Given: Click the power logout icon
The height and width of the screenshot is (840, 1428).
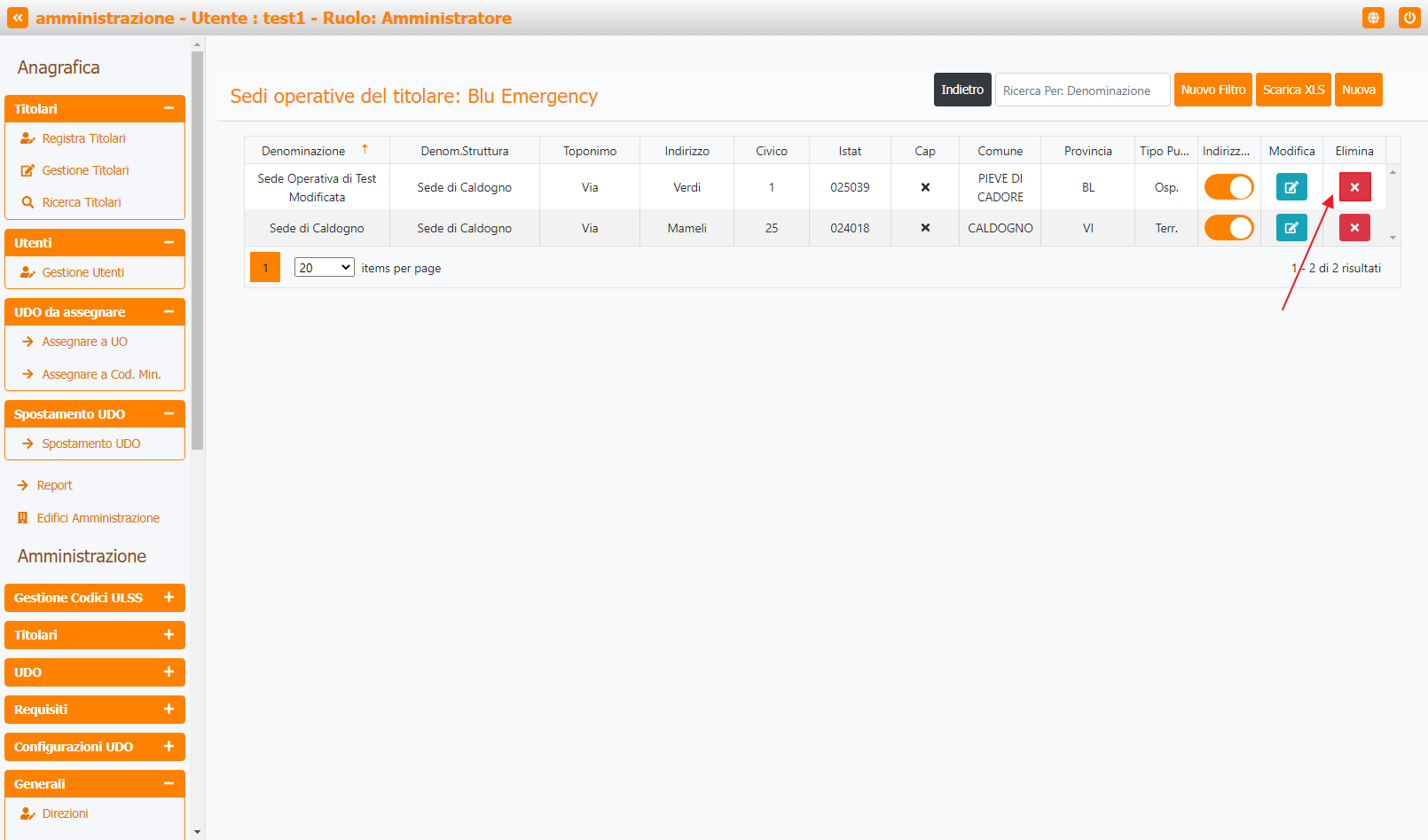Looking at the screenshot, I should pyautogui.click(x=1409, y=18).
